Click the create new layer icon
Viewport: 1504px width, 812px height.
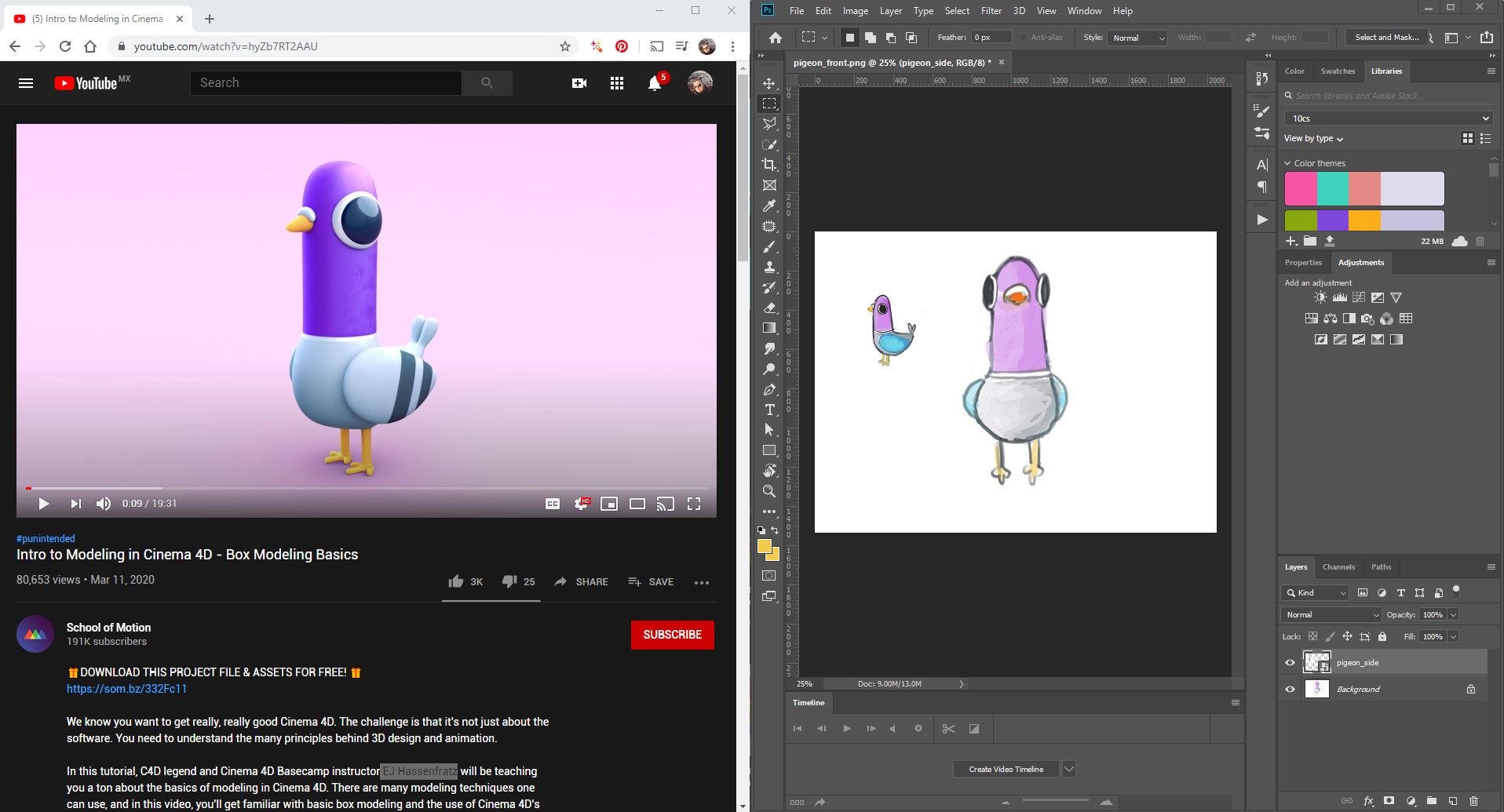1453,801
